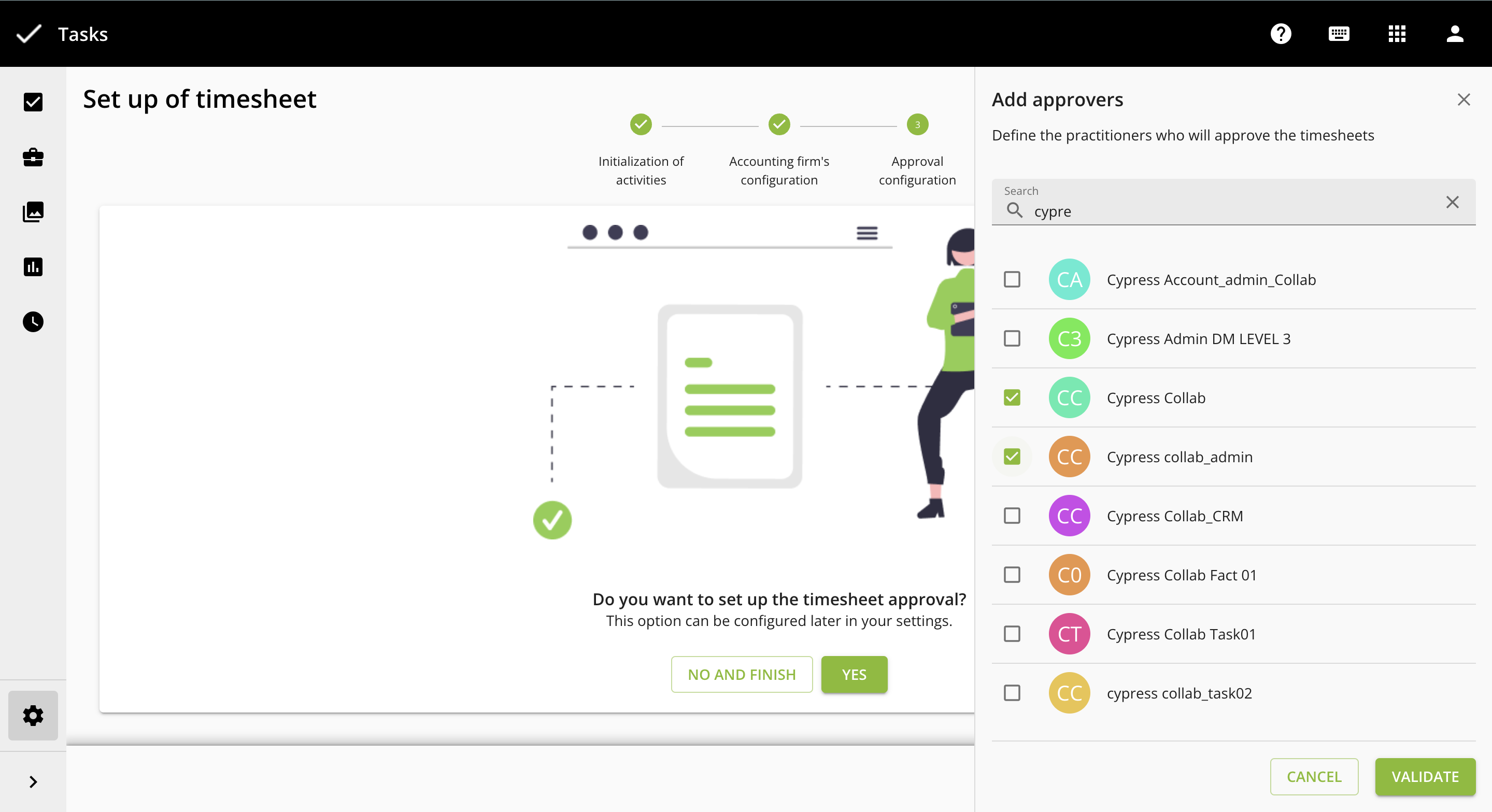Clear the approver search text
This screenshot has height=812, width=1492.
pyautogui.click(x=1452, y=202)
